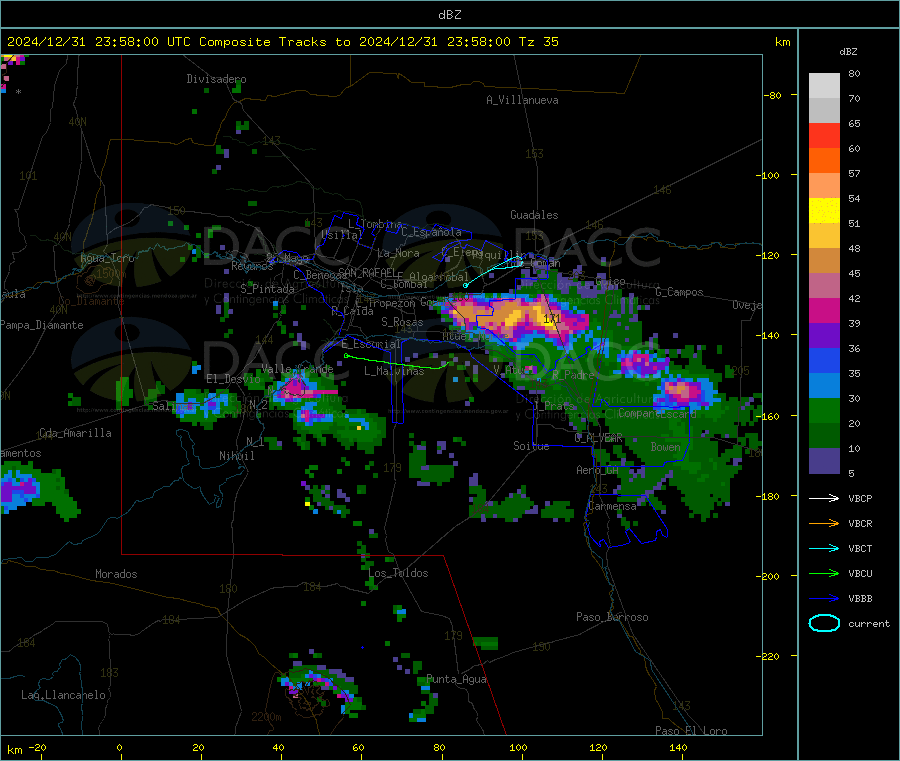The width and height of the screenshot is (900, 761).
Task: Click the white VBCP arrow legend icon
Action: [824, 498]
